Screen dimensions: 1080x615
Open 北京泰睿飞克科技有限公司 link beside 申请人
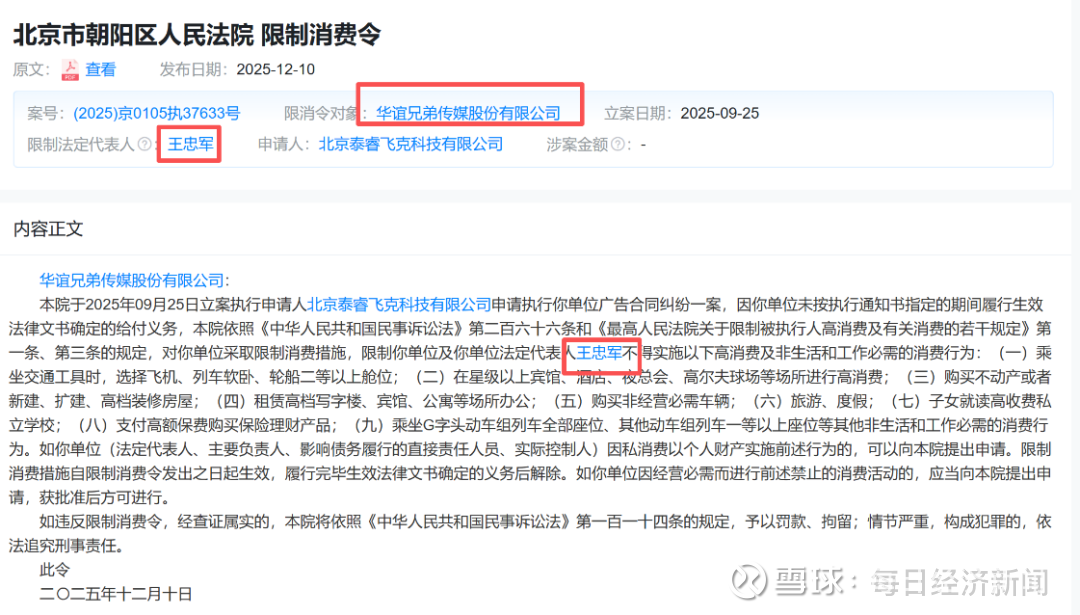click(x=411, y=145)
